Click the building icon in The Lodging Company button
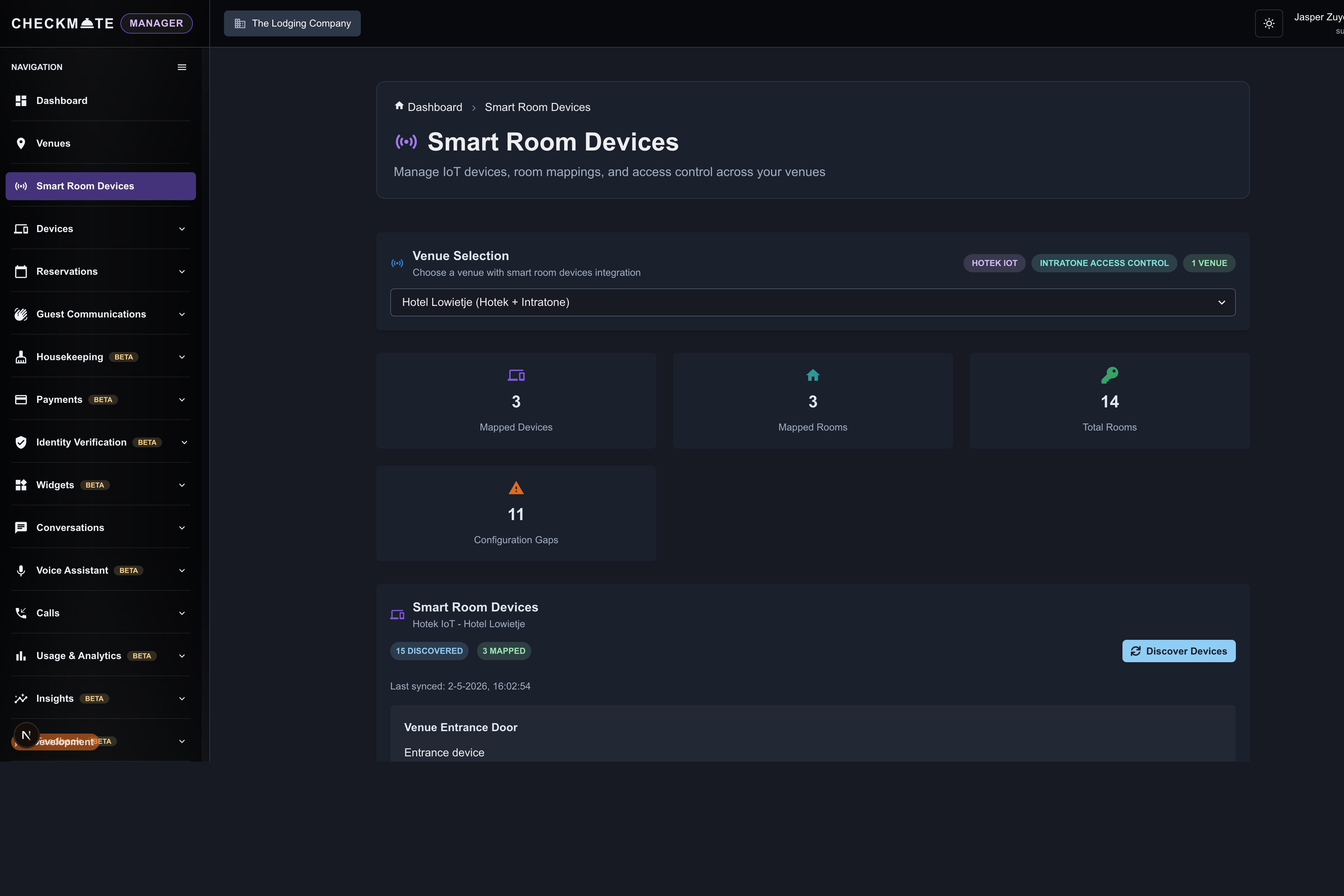This screenshot has height=896, width=1344. [240, 23]
